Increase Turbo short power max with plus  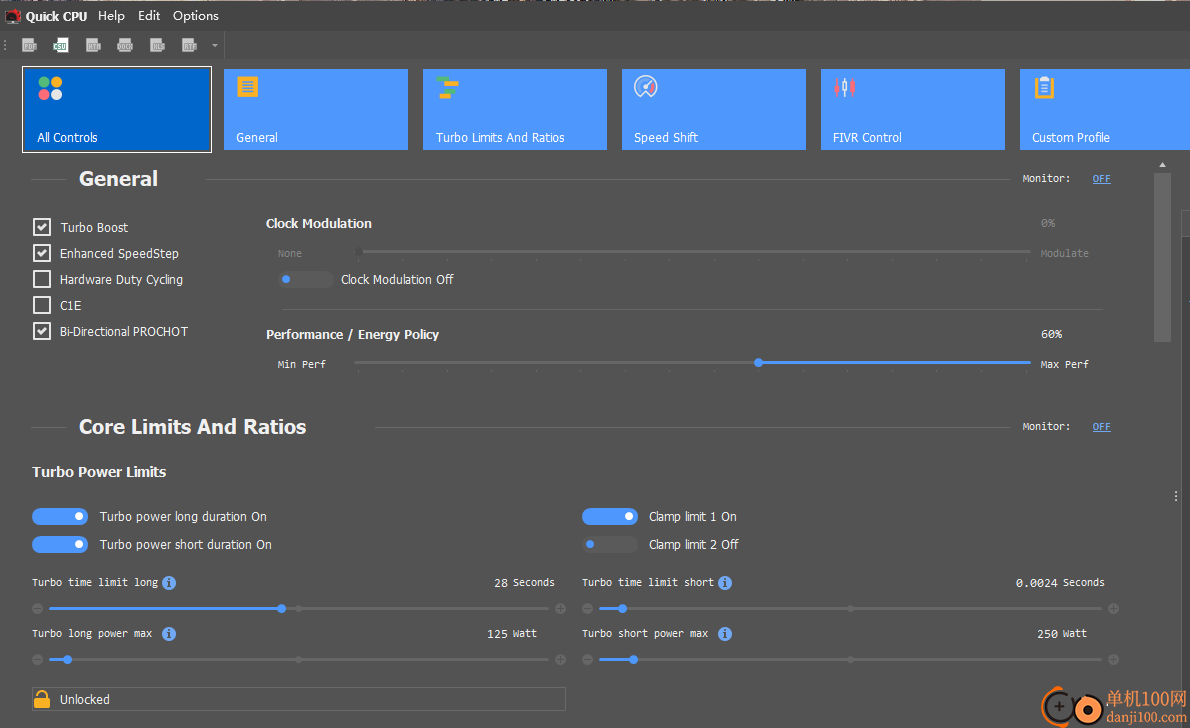coord(1113,660)
